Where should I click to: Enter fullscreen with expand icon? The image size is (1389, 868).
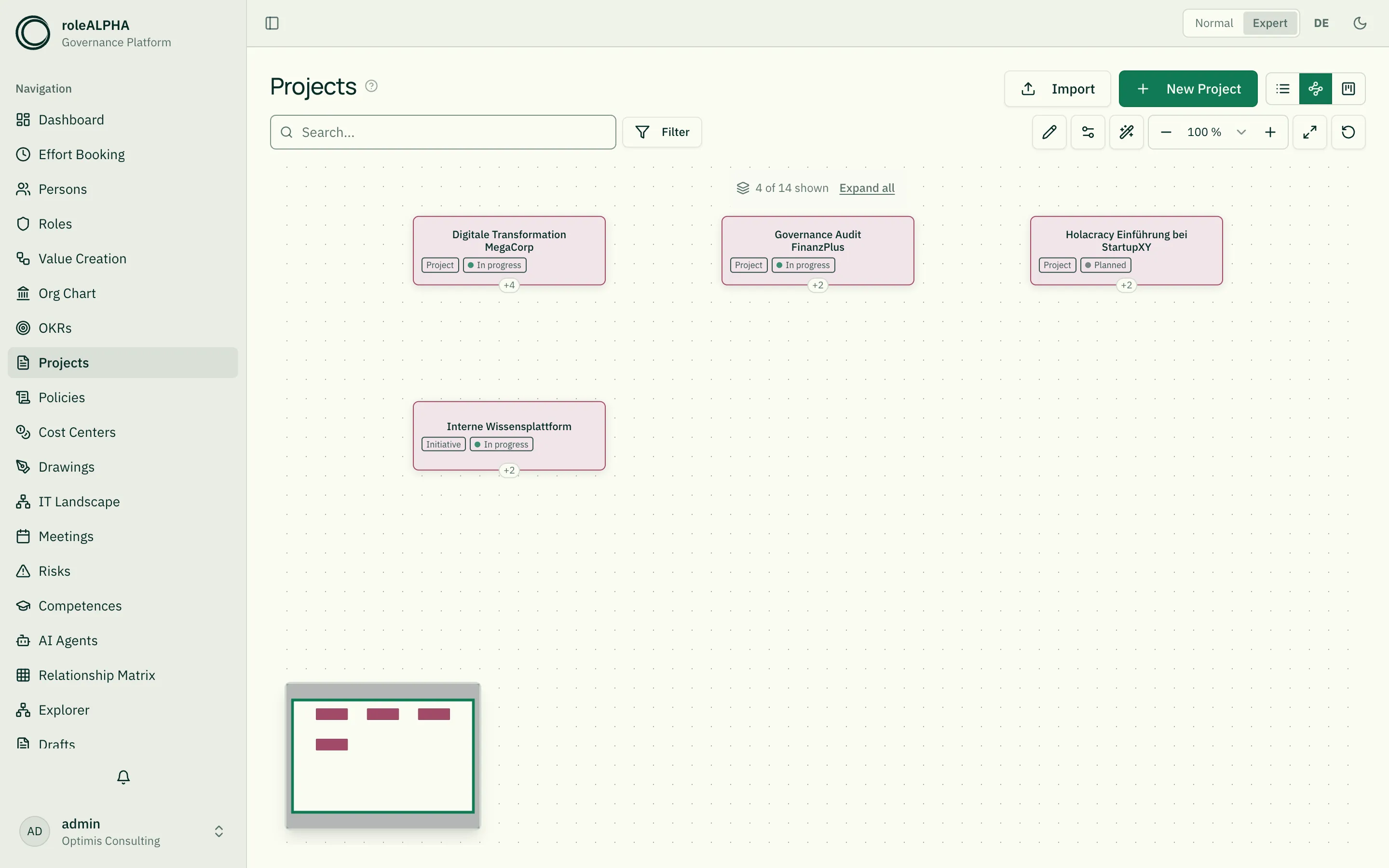pyautogui.click(x=1310, y=132)
